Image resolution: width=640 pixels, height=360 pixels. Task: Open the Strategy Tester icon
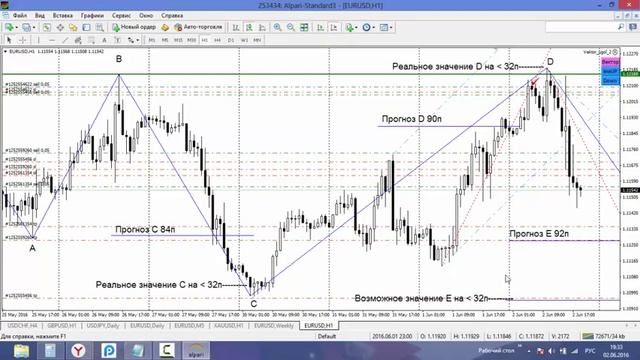pos(100,27)
